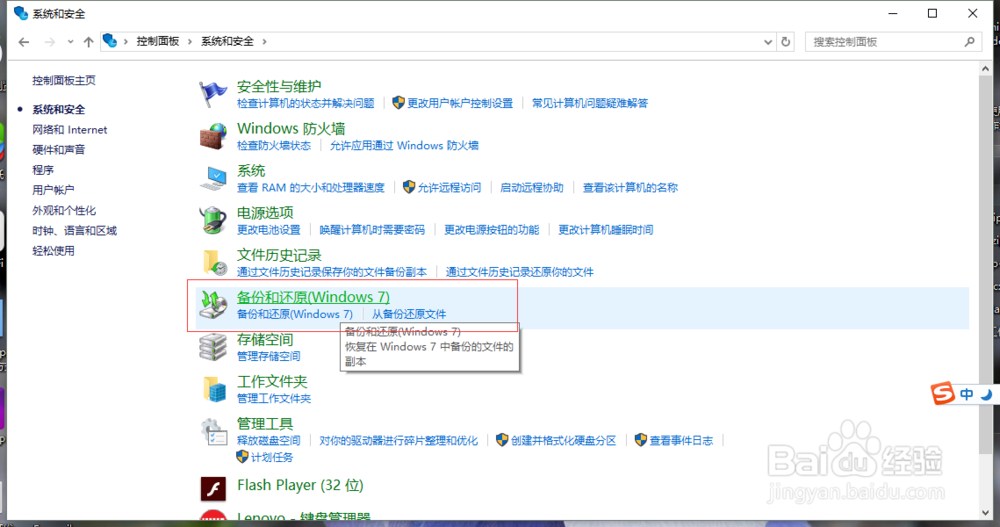Select 时钟、语言和区域 in sidebar
The image size is (1000, 527).
(75, 231)
